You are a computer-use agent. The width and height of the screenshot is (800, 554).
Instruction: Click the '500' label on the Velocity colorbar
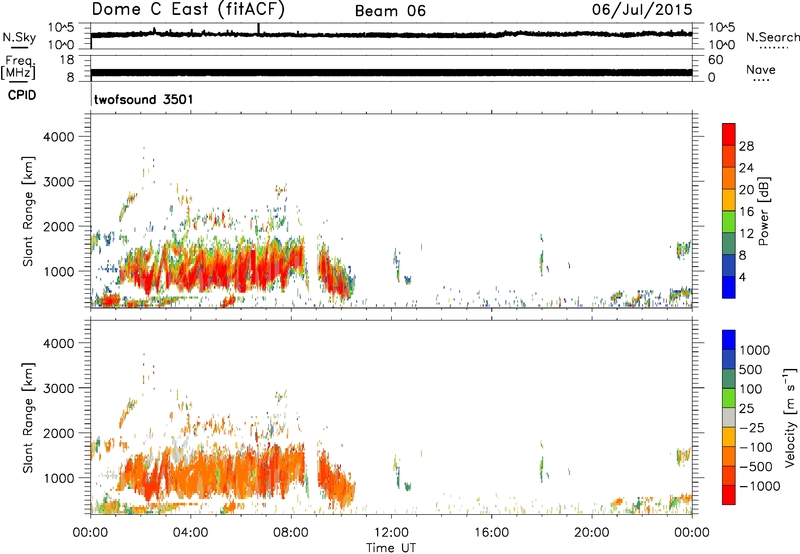[x=753, y=370]
